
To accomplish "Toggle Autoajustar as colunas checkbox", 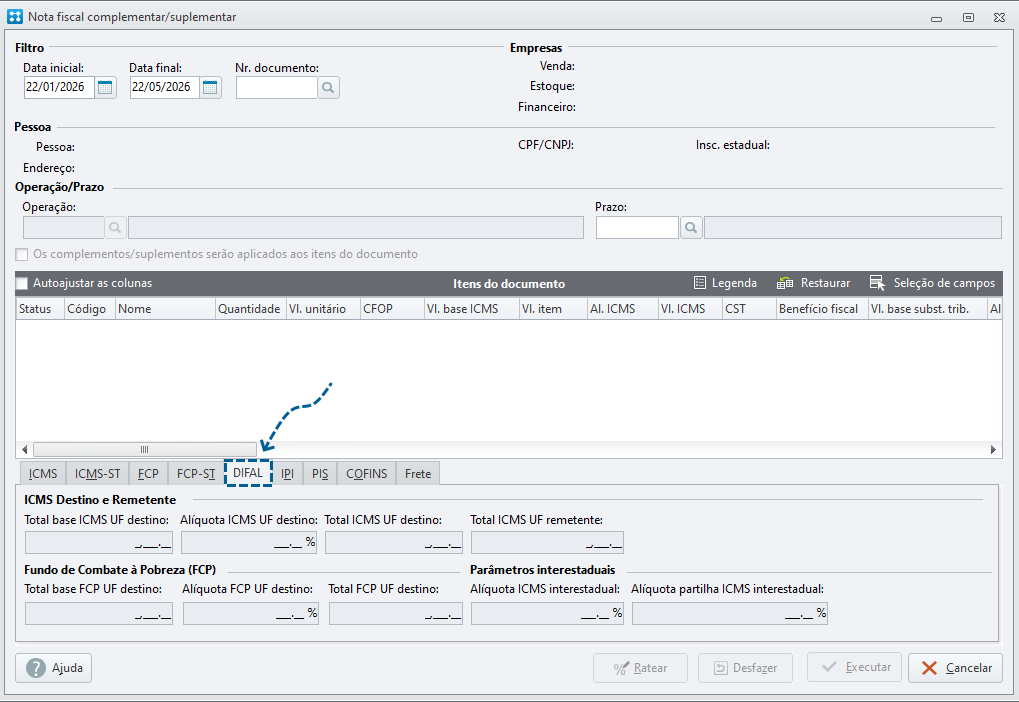I will 22,283.
